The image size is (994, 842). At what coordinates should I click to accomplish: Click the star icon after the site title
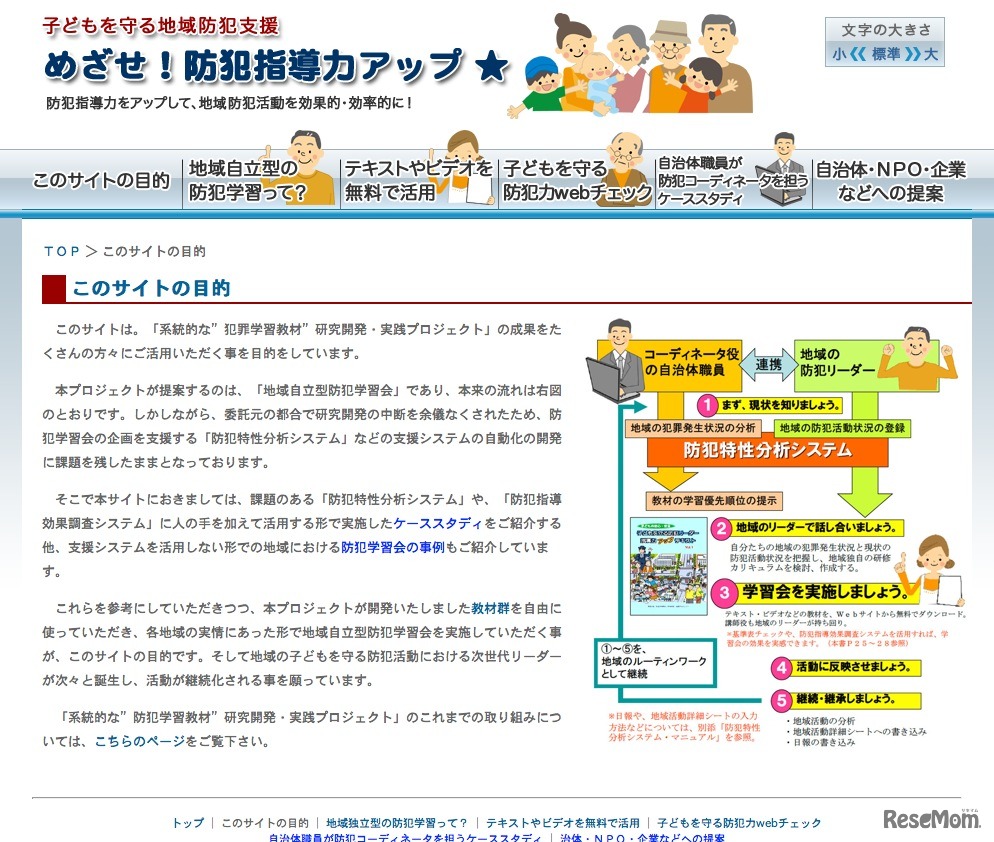pyautogui.click(x=492, y=67)
